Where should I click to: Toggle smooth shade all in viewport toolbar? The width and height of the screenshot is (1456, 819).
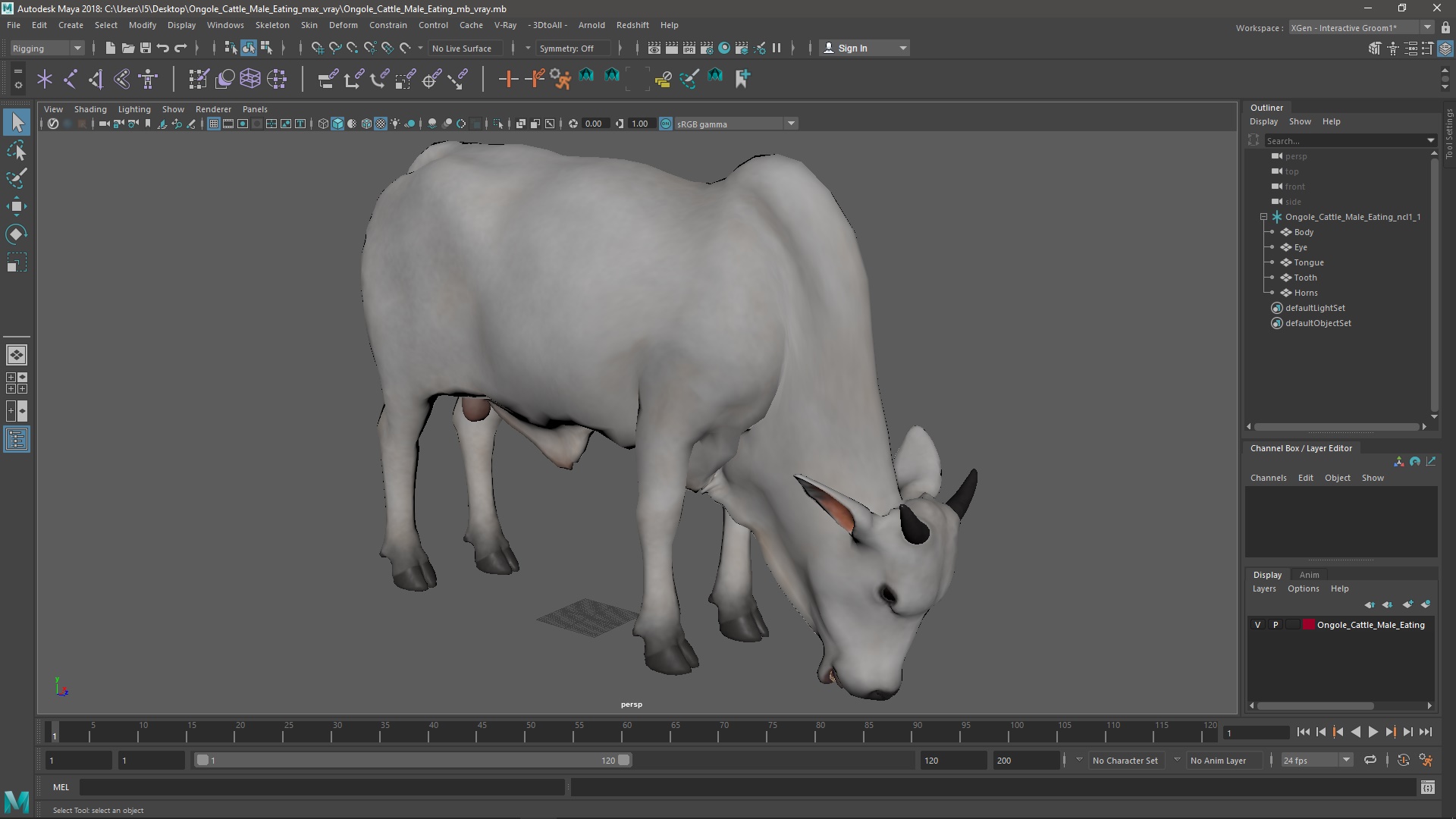337,124
